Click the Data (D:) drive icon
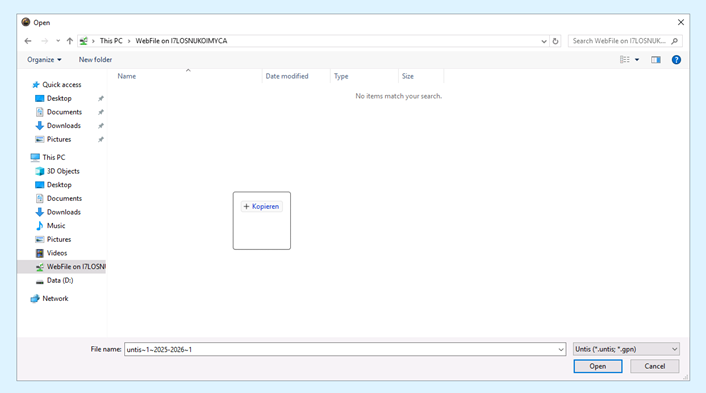Screen dimensions: 706x393 [40, 281]
